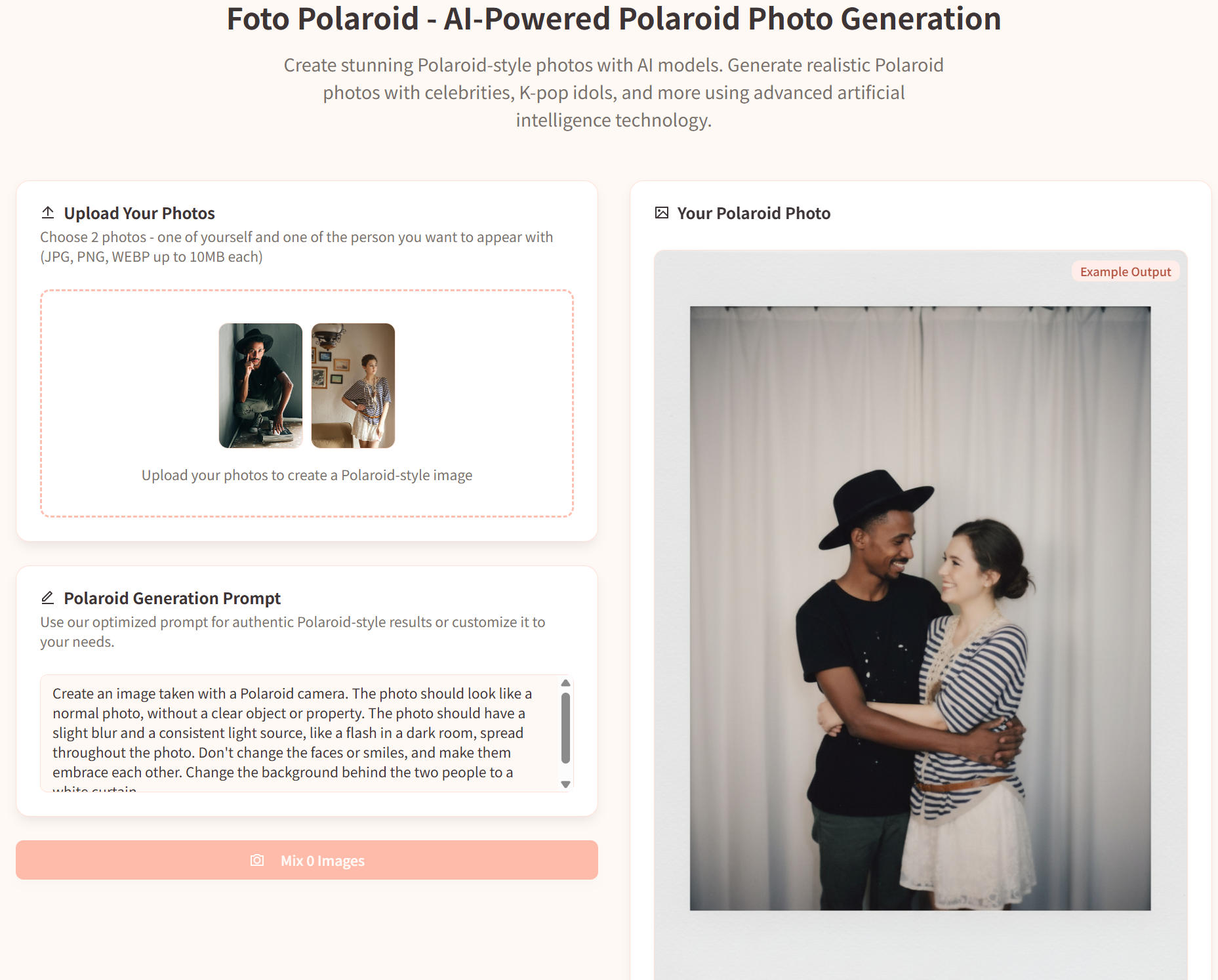Click the Upload Your Photos heading
This screenshot has height=980, width=1218.
[139, 213]
